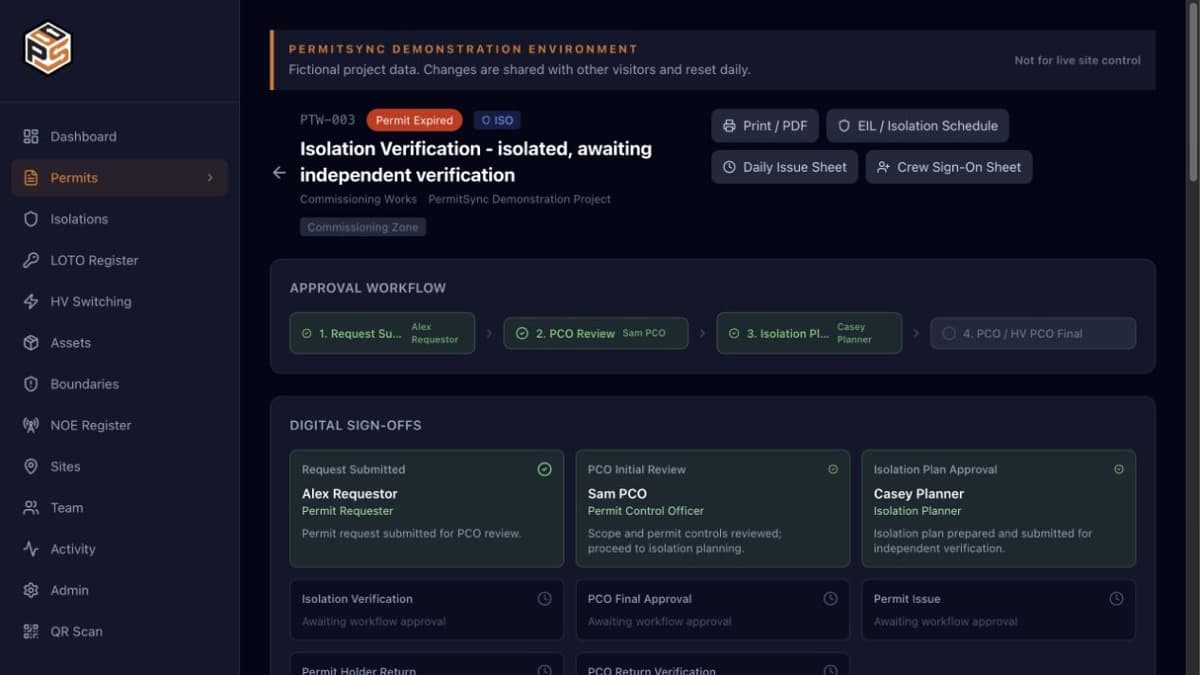Click the check icon on PCO Initial Review card
Image resolution: width=1200 pixels, height=675 pixels.
[833, 469]
